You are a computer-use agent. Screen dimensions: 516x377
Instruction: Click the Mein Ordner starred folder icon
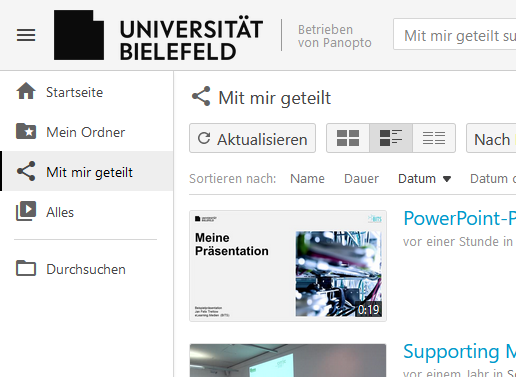pyautogui.click(x=26, y=131)
